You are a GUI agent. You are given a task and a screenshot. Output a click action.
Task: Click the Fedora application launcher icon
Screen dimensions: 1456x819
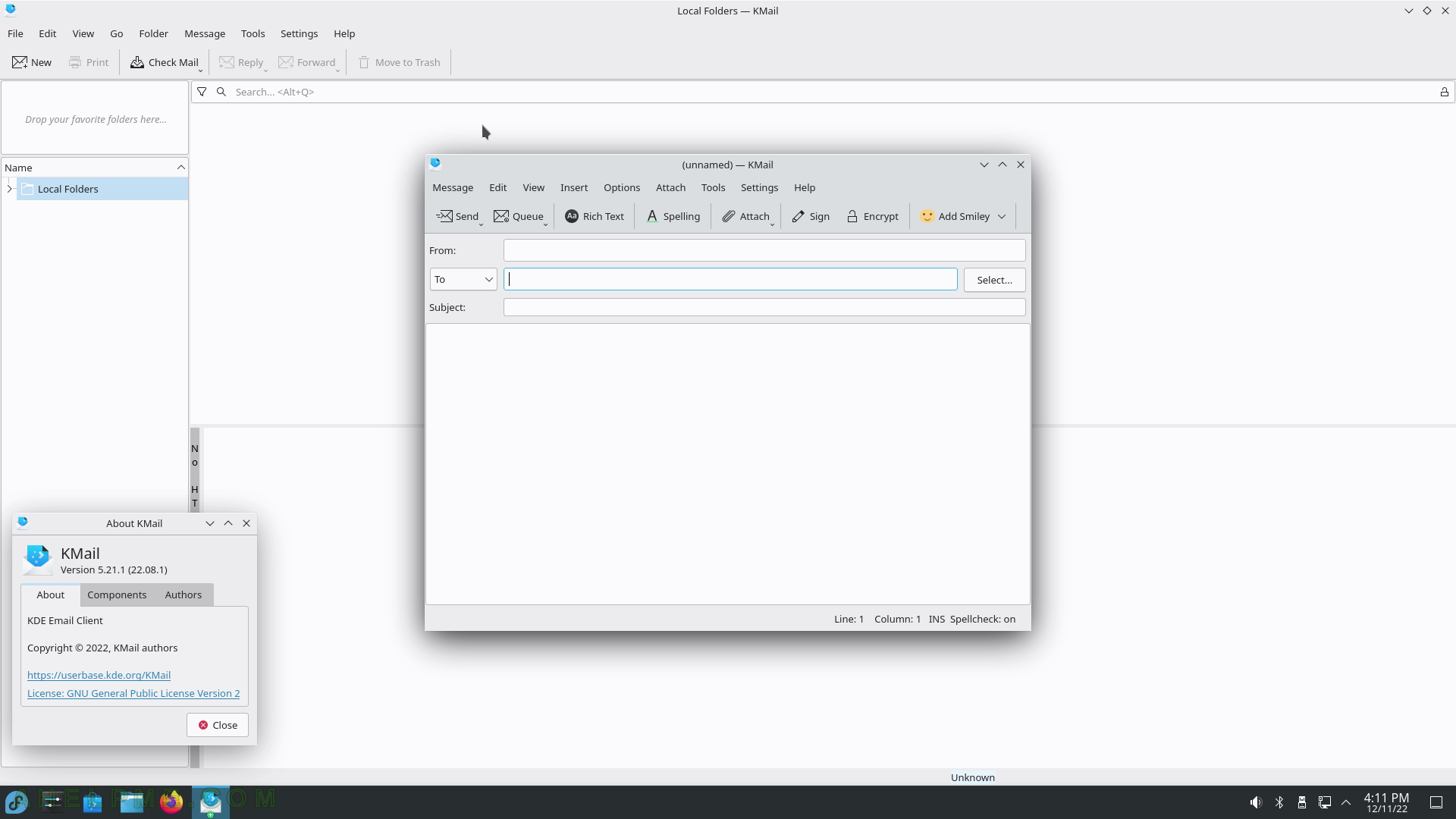coord(17,802)
